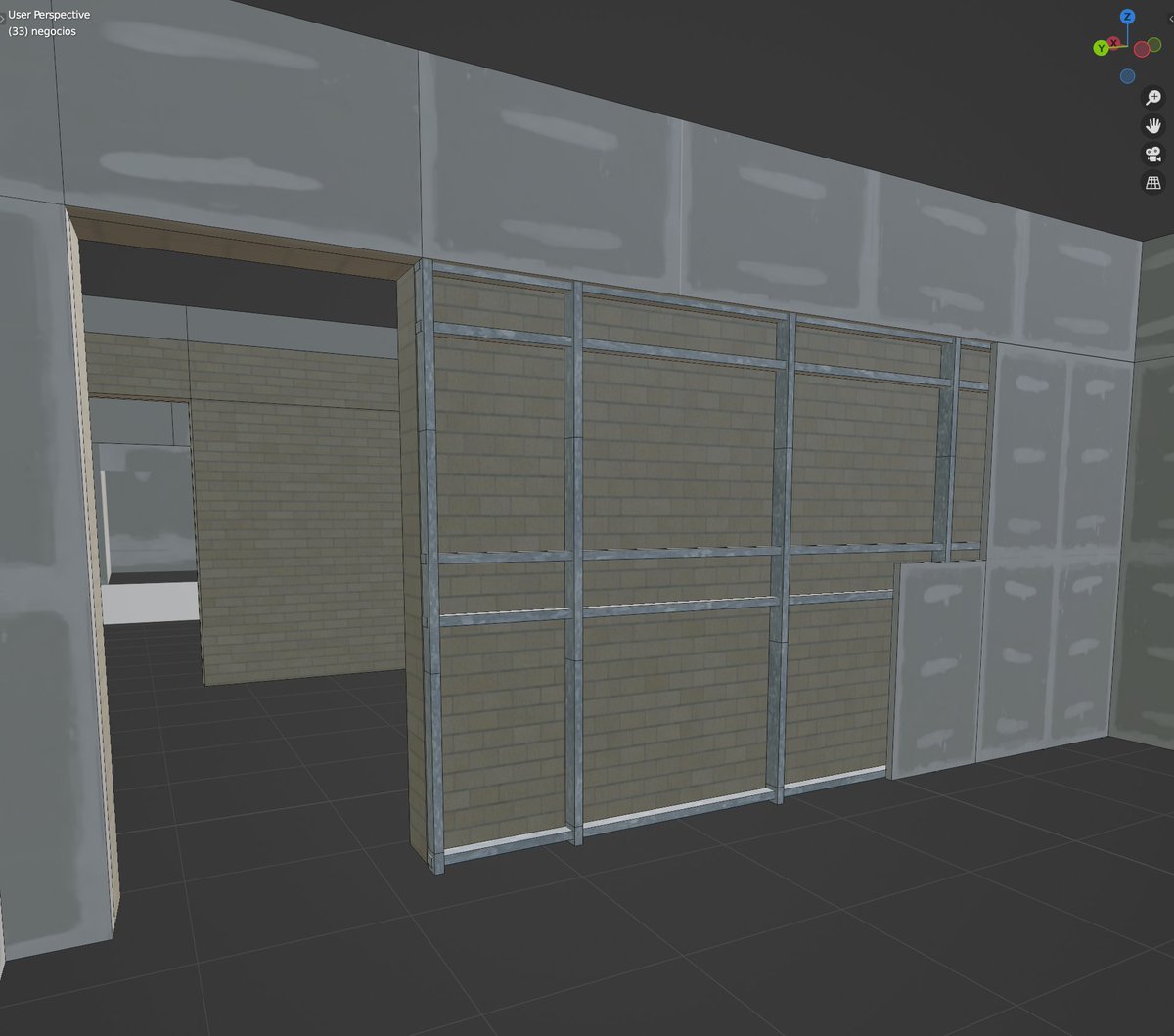Click the "(33) negocios" object label
Viewport: 1174px width, 1036px height.
42,31
